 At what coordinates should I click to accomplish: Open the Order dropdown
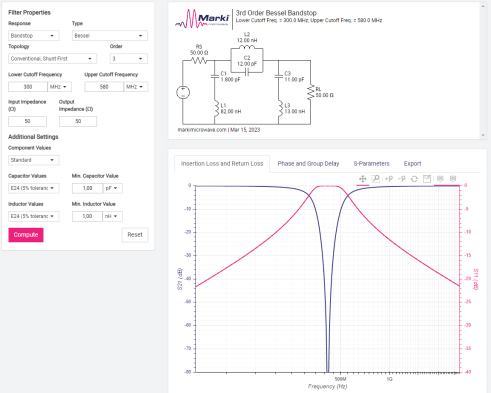(129, 59)
